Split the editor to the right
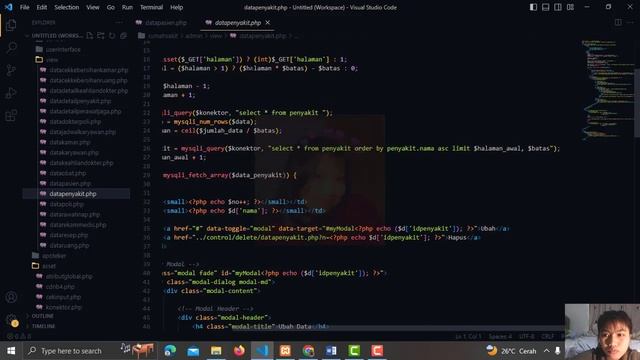Screen dimensions: 640x360 618,22
